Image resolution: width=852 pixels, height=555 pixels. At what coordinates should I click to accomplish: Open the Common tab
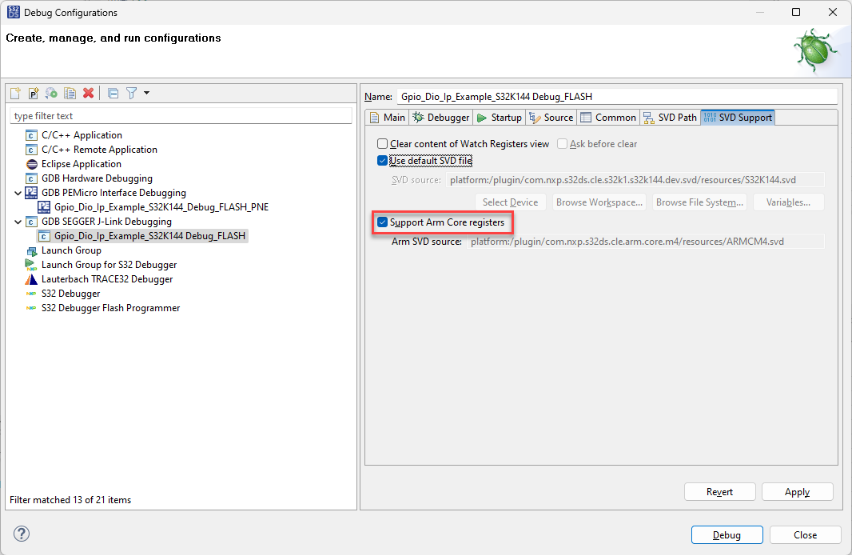609,117
